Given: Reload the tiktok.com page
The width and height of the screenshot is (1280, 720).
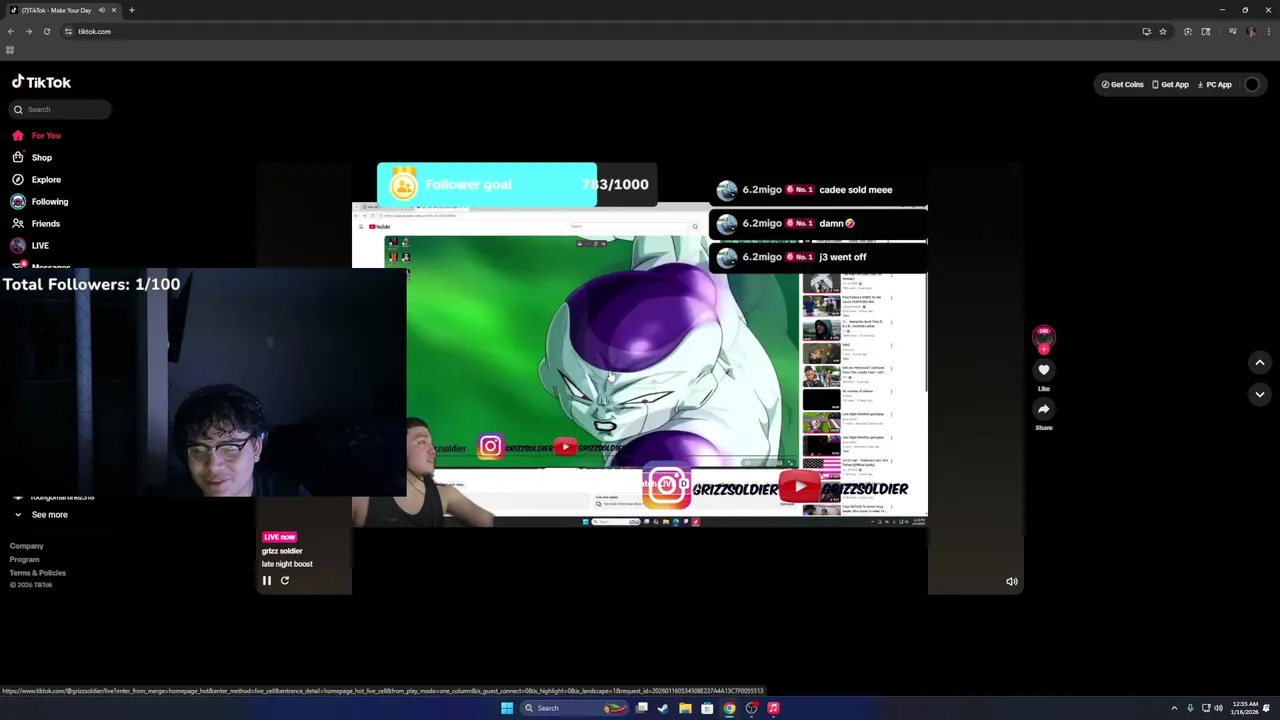Looking at the screenshot, I should 47,31.
